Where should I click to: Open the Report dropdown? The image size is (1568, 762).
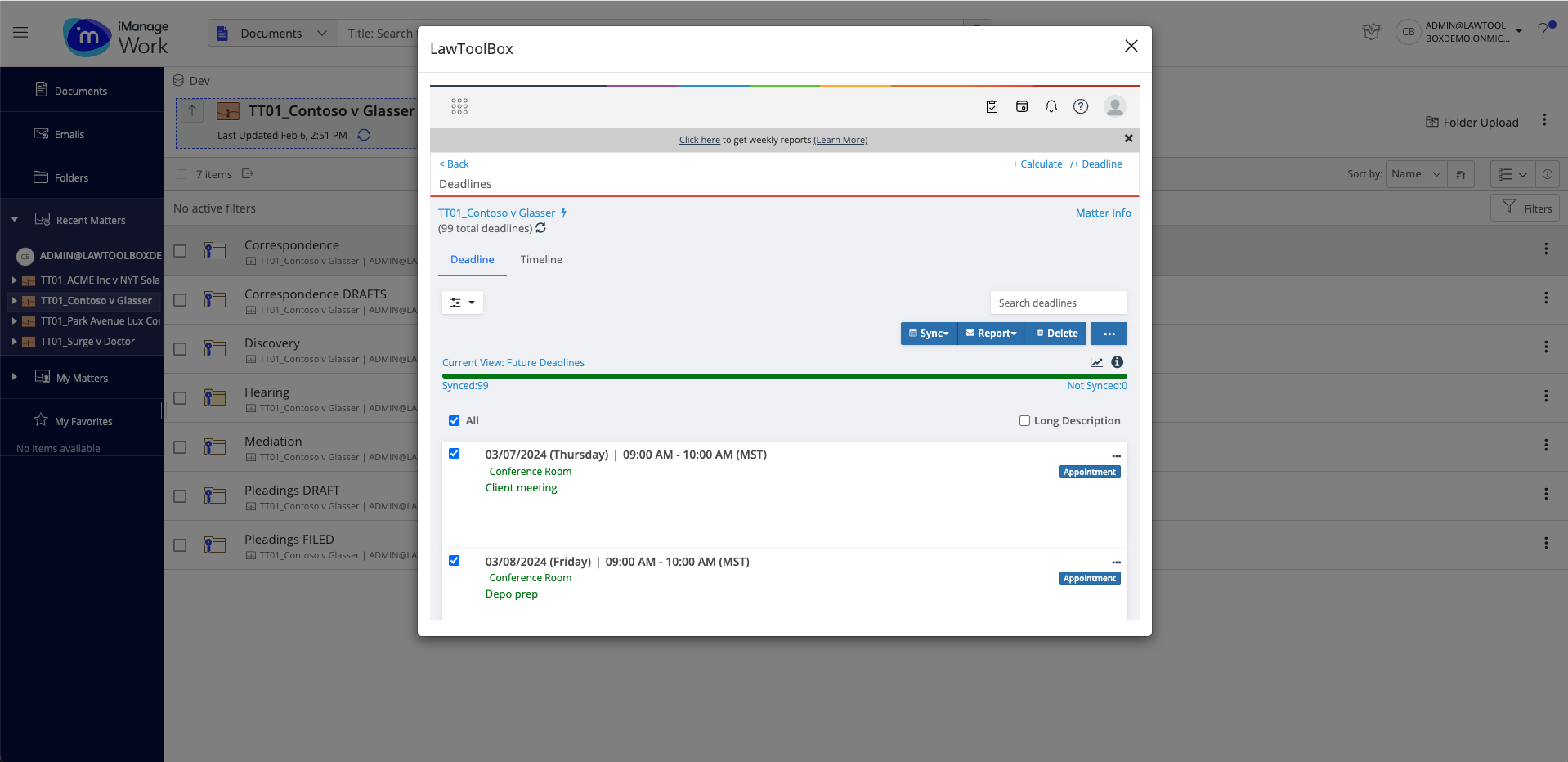pos(991,334)
